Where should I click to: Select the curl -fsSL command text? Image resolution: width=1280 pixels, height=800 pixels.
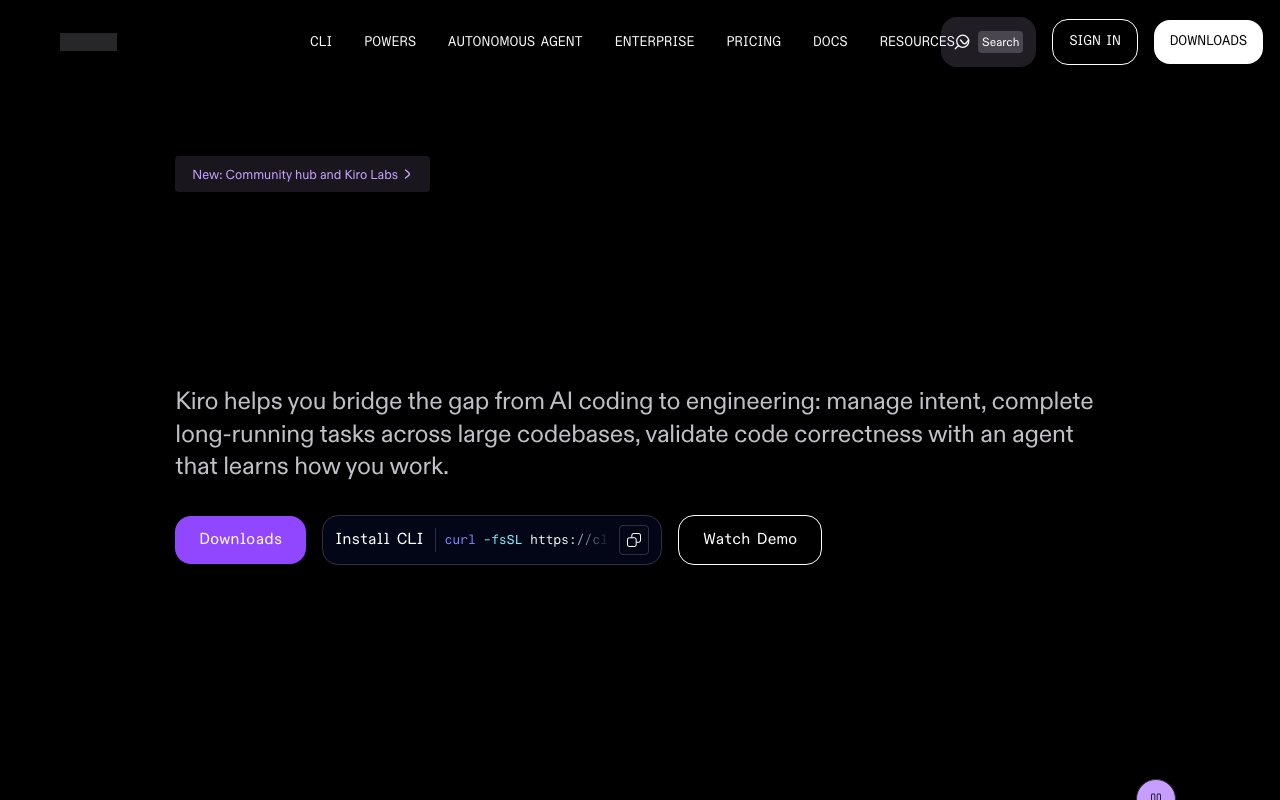click(x=526, y=540)
